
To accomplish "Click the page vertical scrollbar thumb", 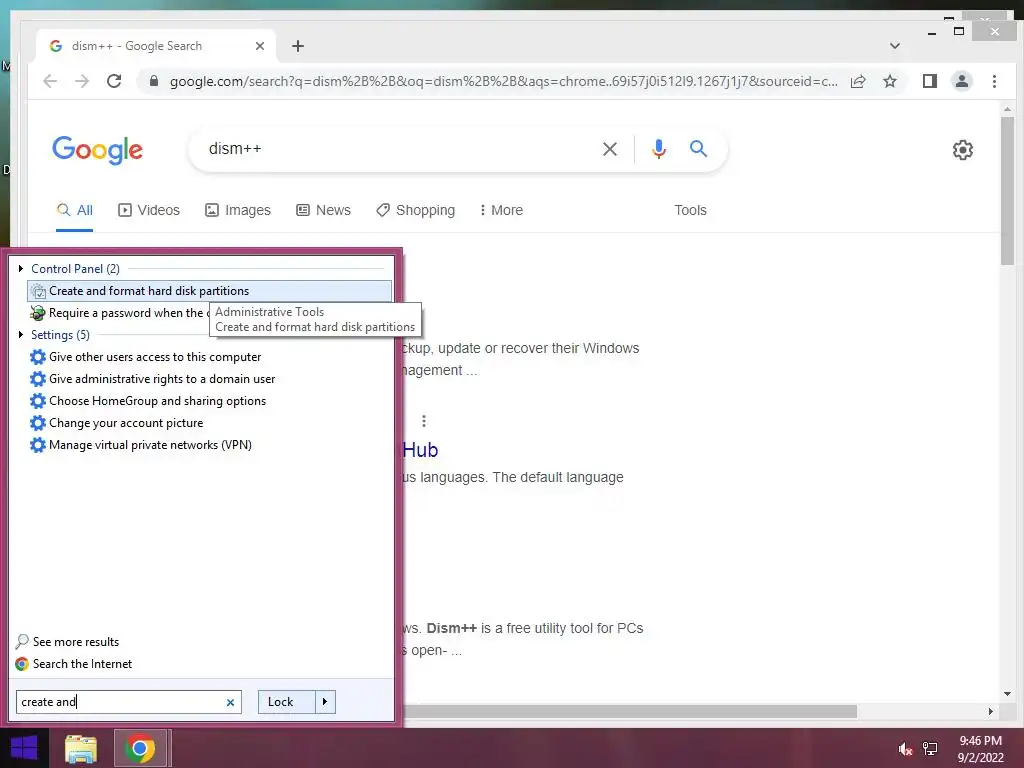I will (x=1007, y=191).
